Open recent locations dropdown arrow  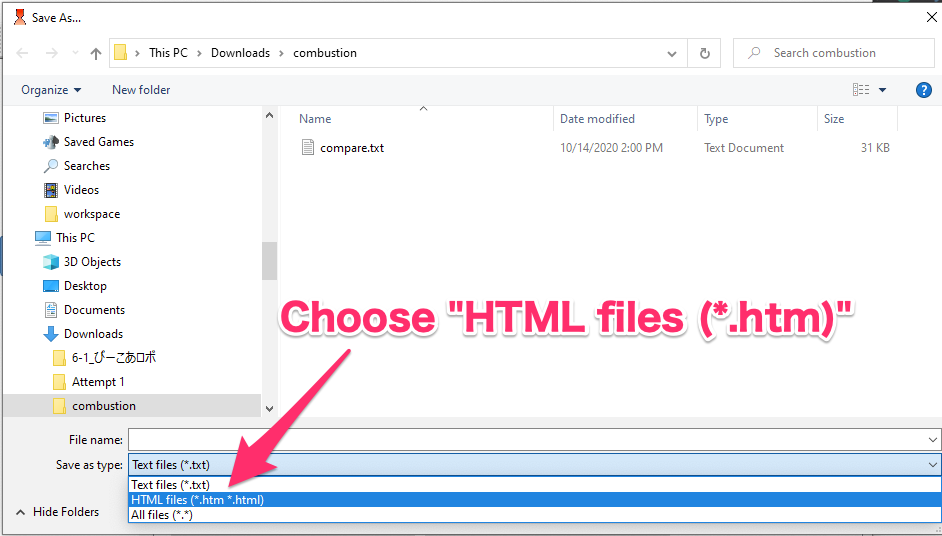point(75,53)
